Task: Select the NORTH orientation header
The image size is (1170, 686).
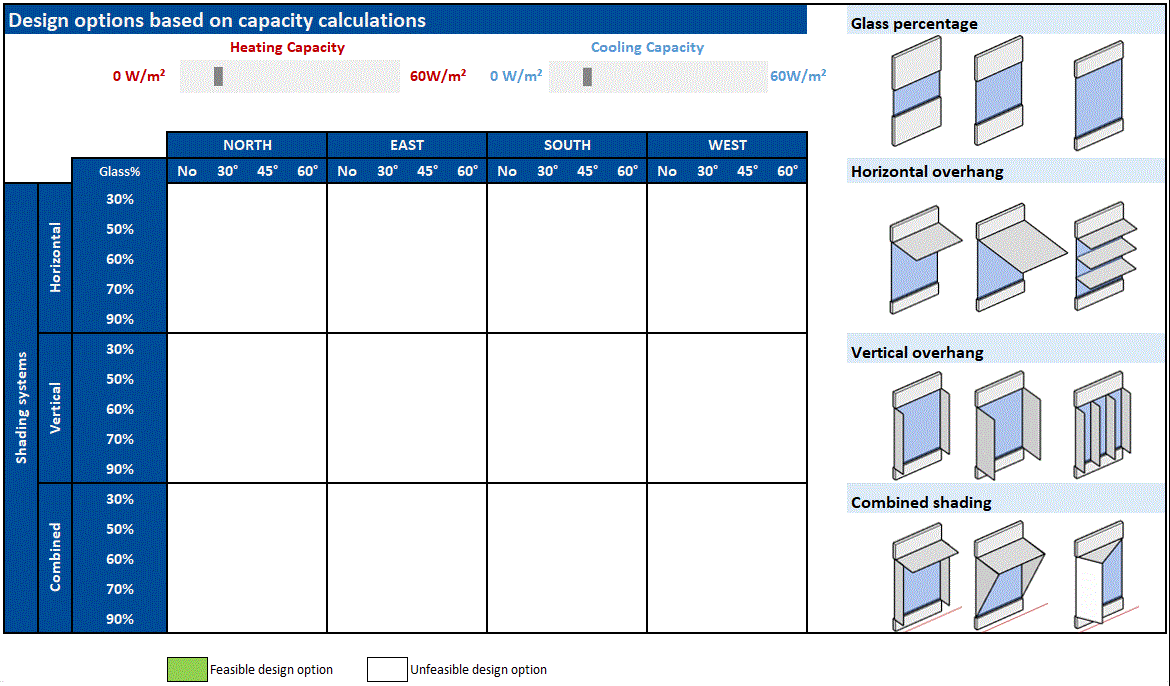Action: (247, 145)
